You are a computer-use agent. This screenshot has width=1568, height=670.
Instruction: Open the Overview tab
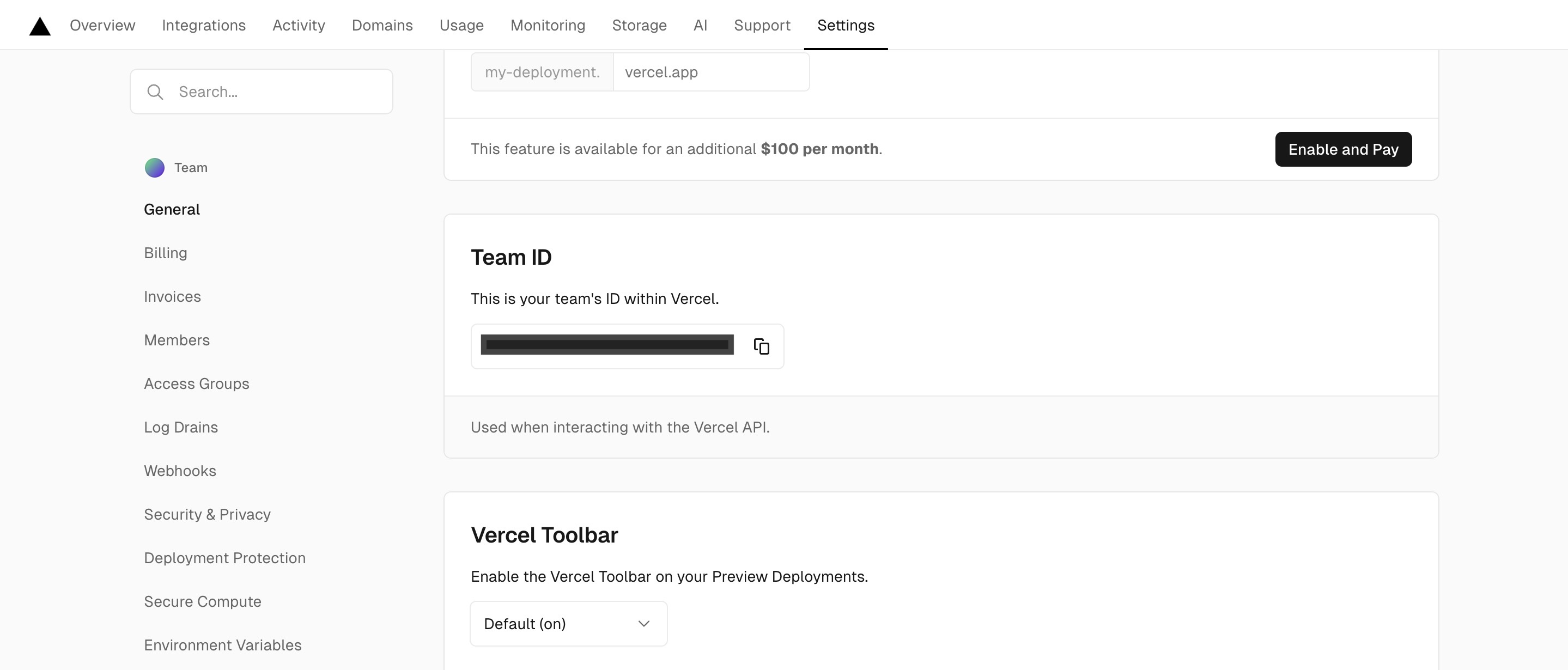coord(102,25)
